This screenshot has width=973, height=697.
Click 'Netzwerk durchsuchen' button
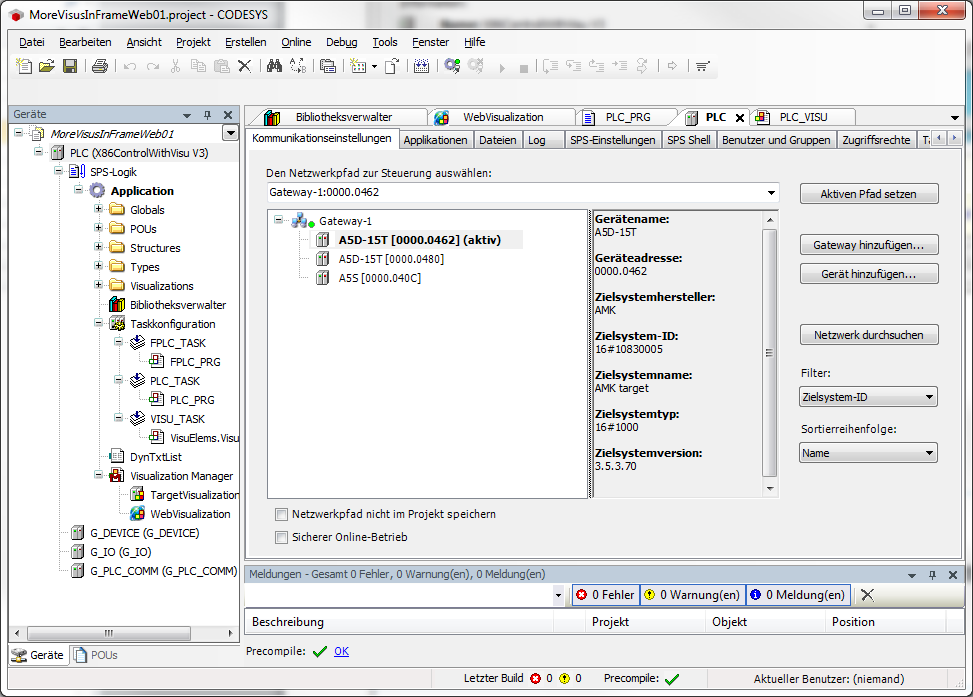coord(869,335)
